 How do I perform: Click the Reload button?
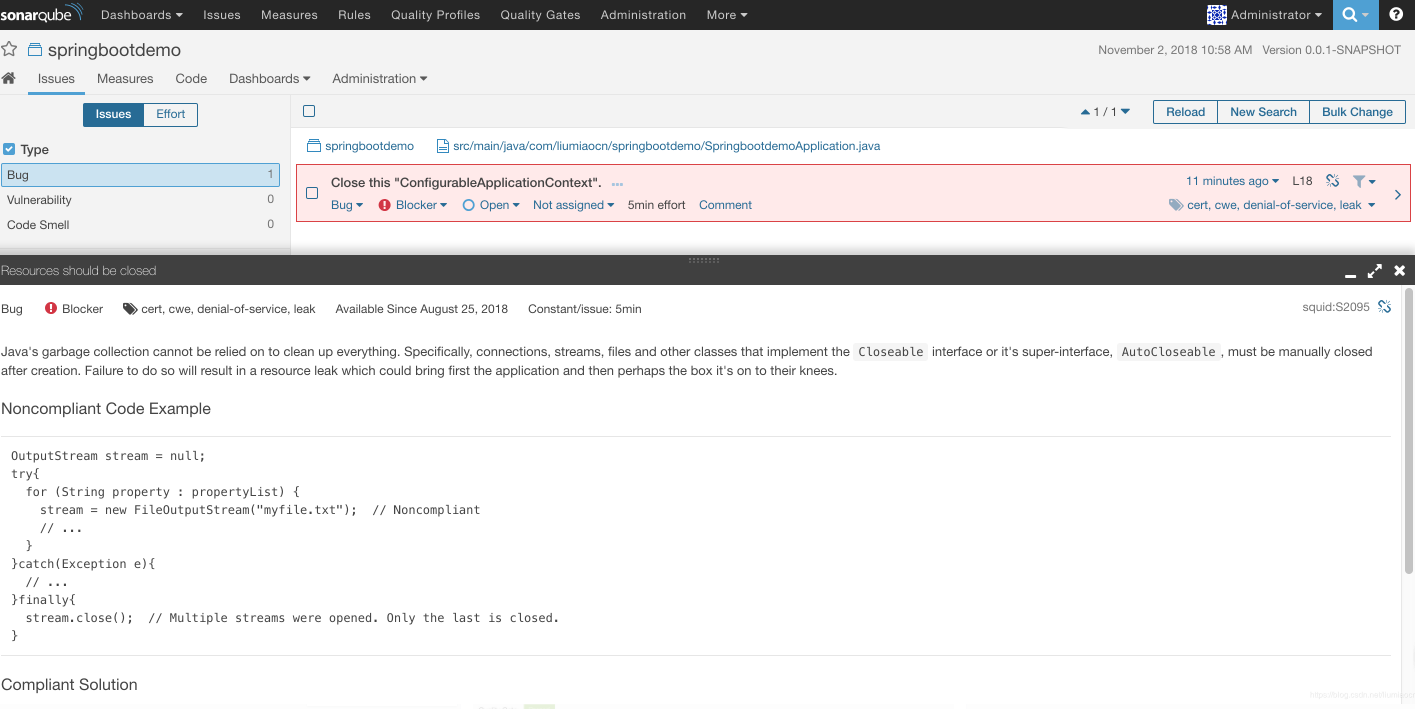[x=1185, y=112]
